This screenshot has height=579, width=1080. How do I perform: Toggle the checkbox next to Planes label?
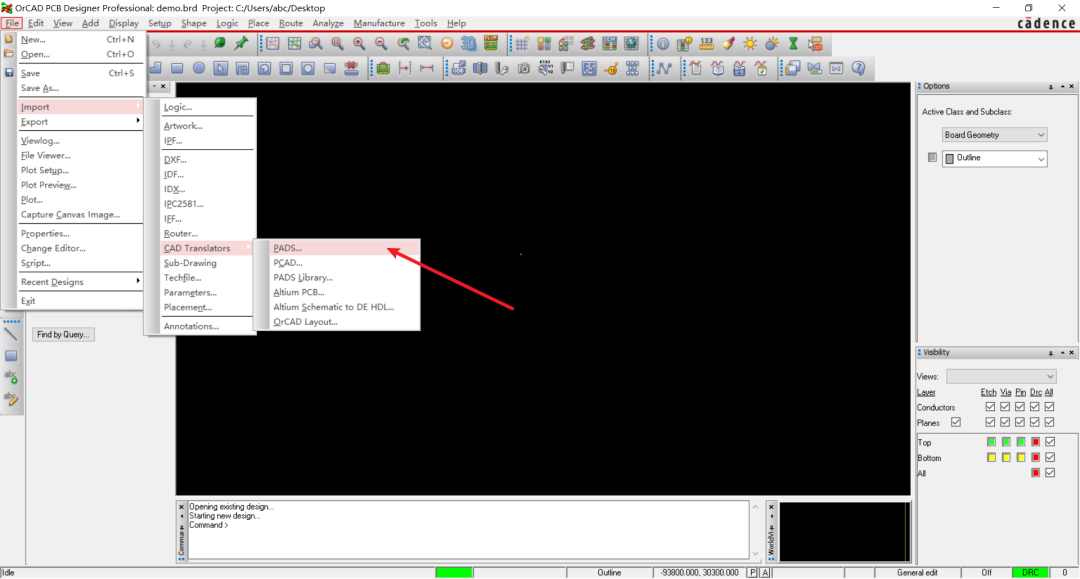click(955, 422)
